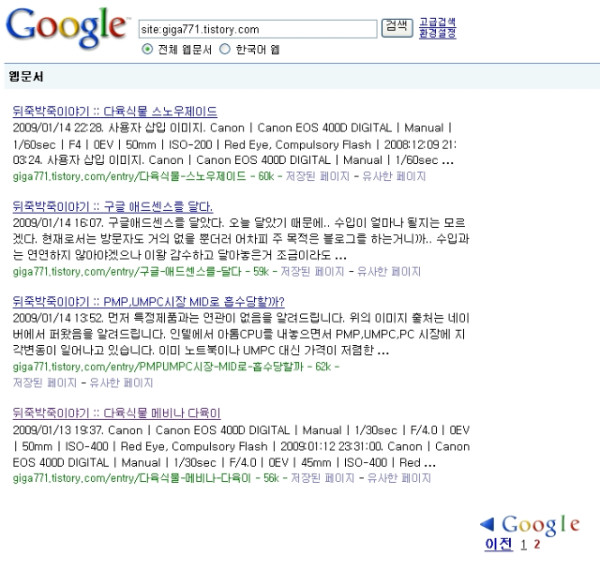The width and height of the screenshot is (600, 570).
Task: Click the snippet text starting 2009/01/14 22:28
Action: click(x=235, y=144)
